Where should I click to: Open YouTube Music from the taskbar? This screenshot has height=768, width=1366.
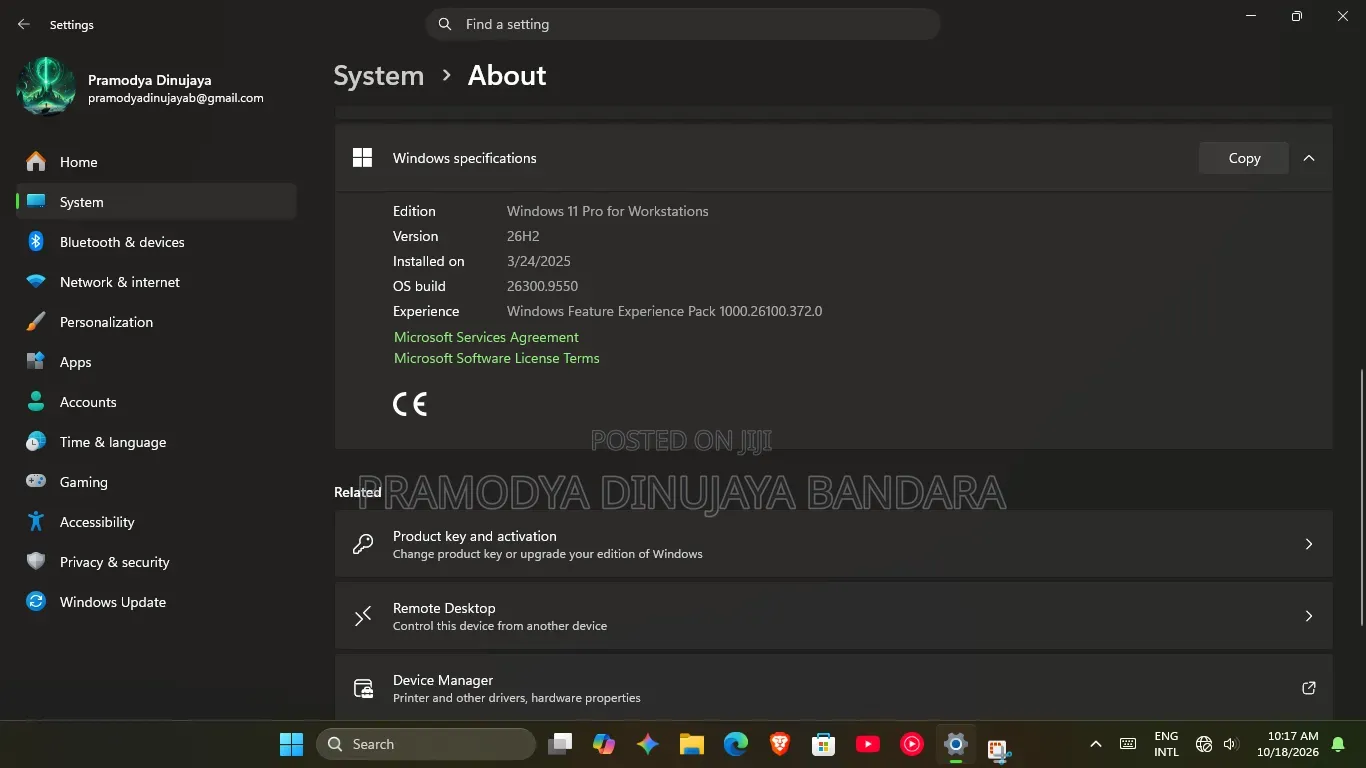[x=912, y=744]
